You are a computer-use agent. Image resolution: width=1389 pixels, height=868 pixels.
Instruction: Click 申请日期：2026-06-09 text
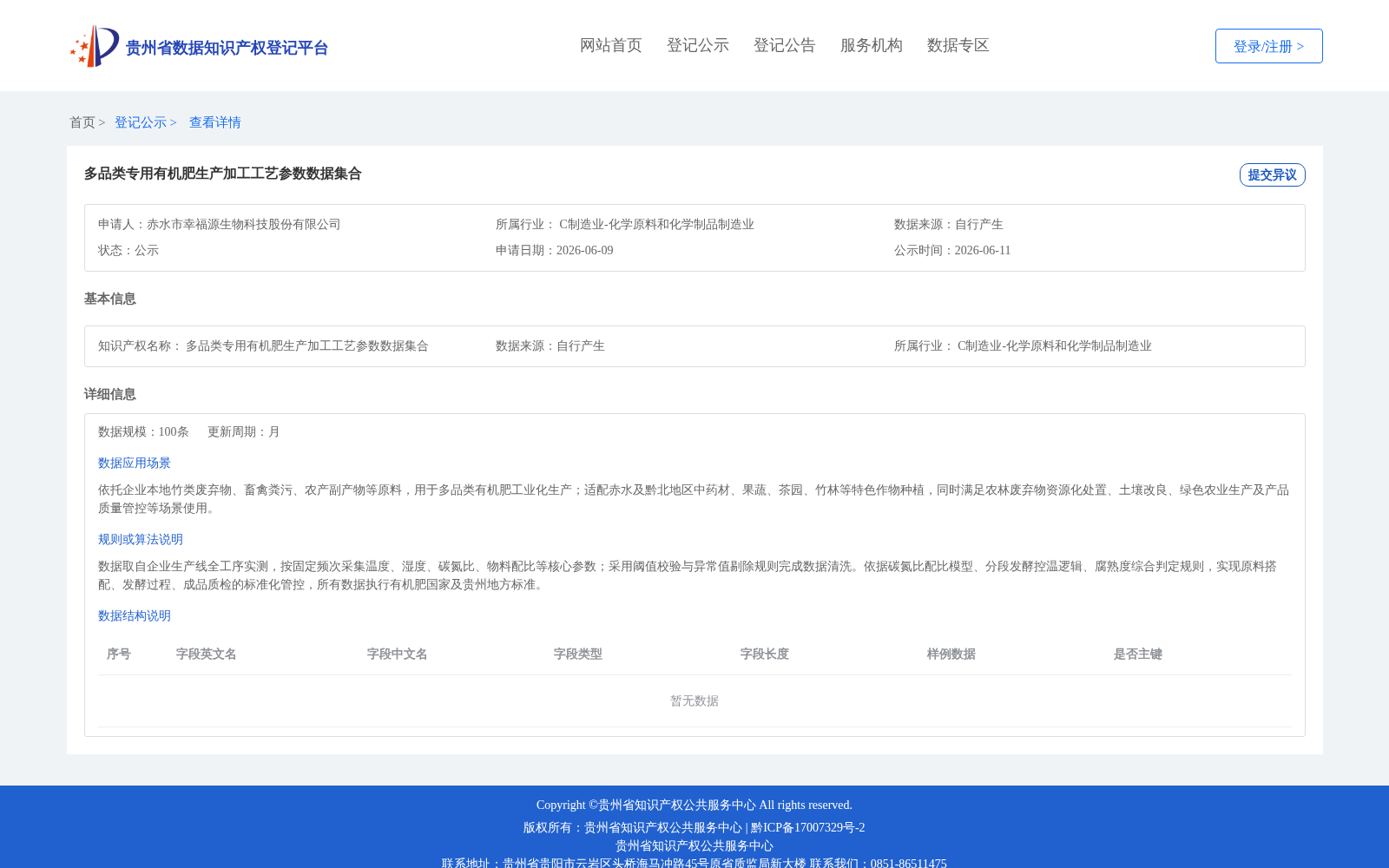555,250
